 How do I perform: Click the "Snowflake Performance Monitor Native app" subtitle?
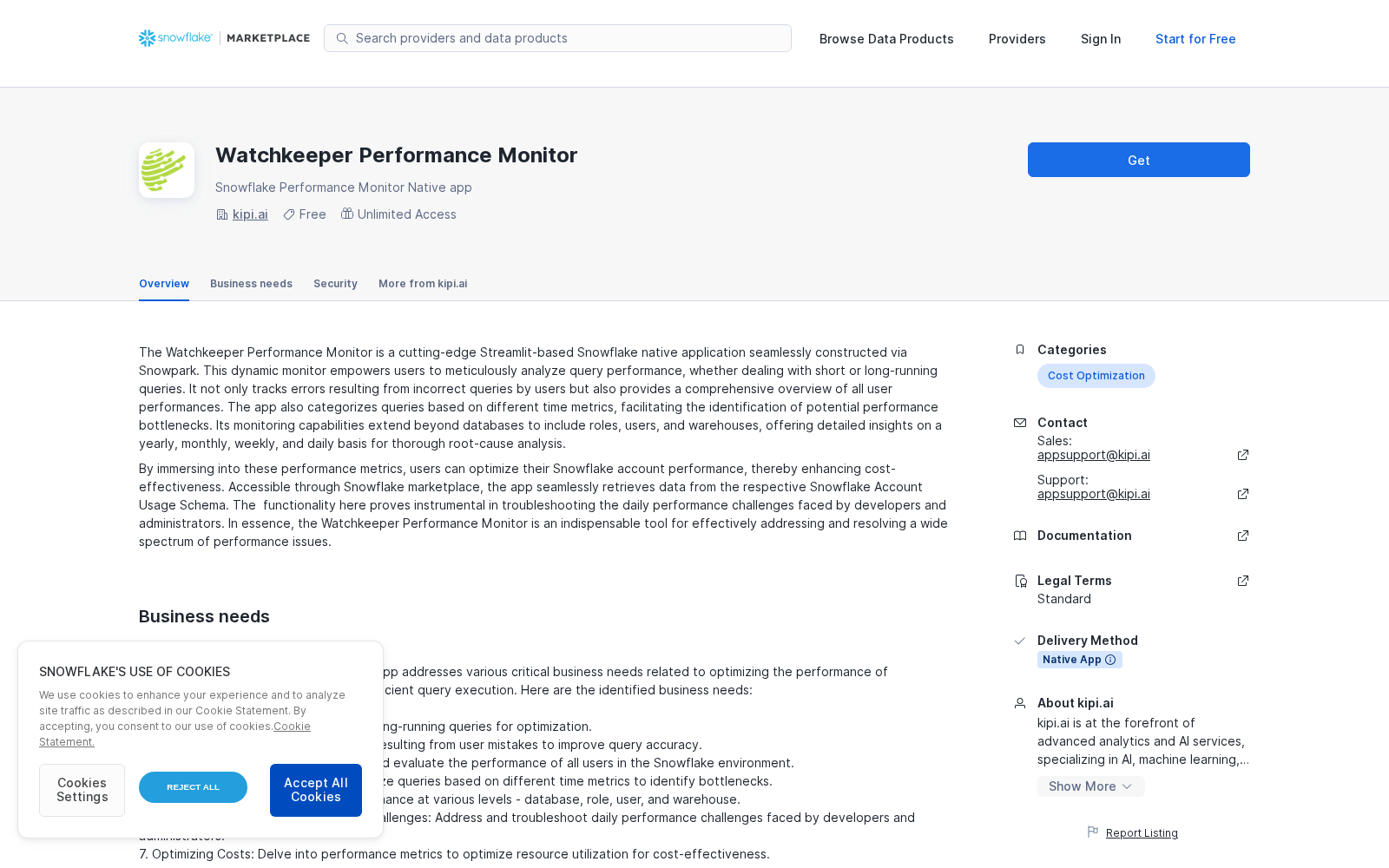[x=344, y=187]
